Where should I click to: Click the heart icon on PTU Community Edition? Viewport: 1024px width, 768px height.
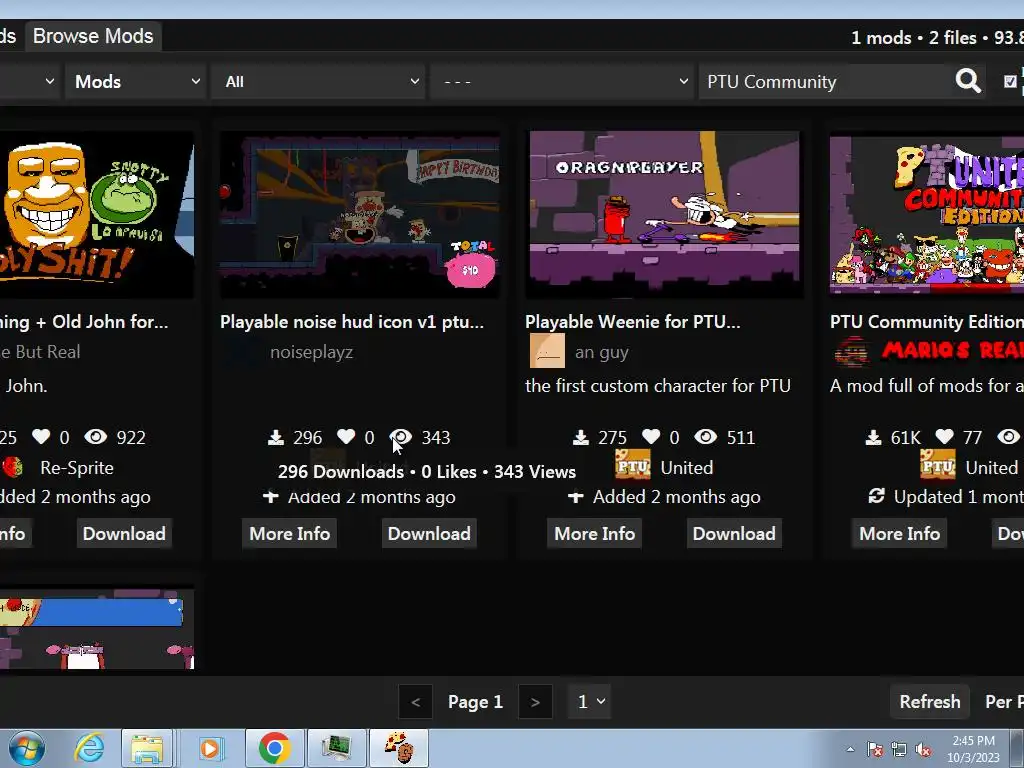[944, 436]
